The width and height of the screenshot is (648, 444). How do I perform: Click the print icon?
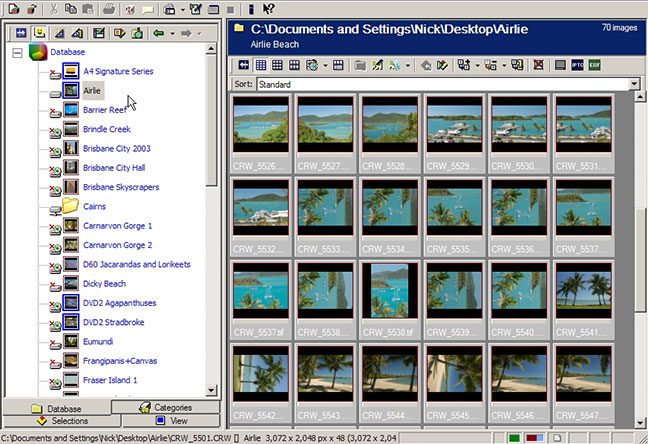click(x=109, y=9)
